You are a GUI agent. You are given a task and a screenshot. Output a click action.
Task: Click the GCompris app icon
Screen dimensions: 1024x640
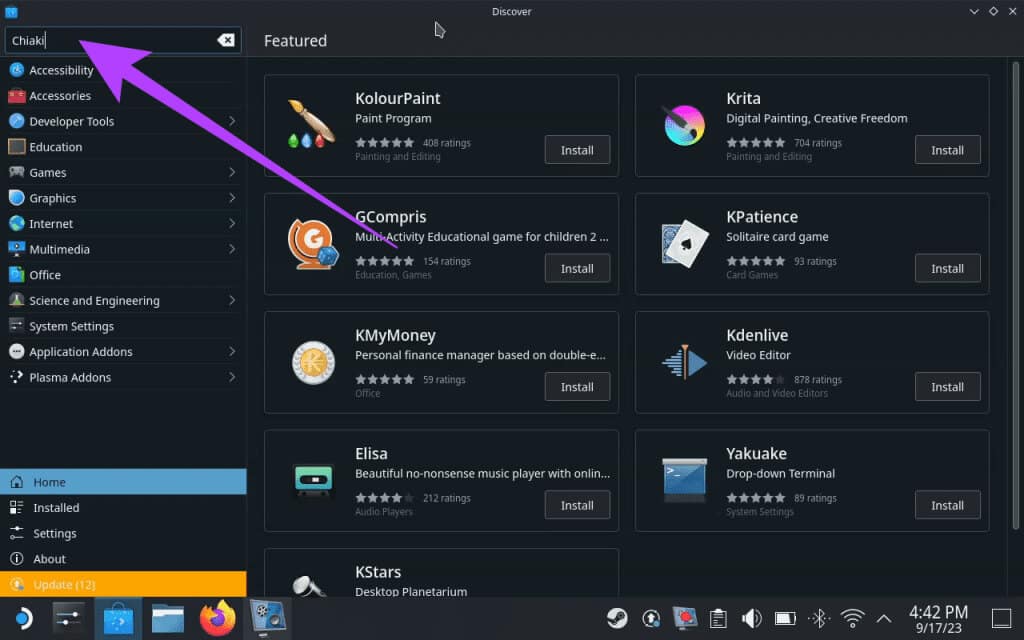pyautogui.click(x=313, y=244)
